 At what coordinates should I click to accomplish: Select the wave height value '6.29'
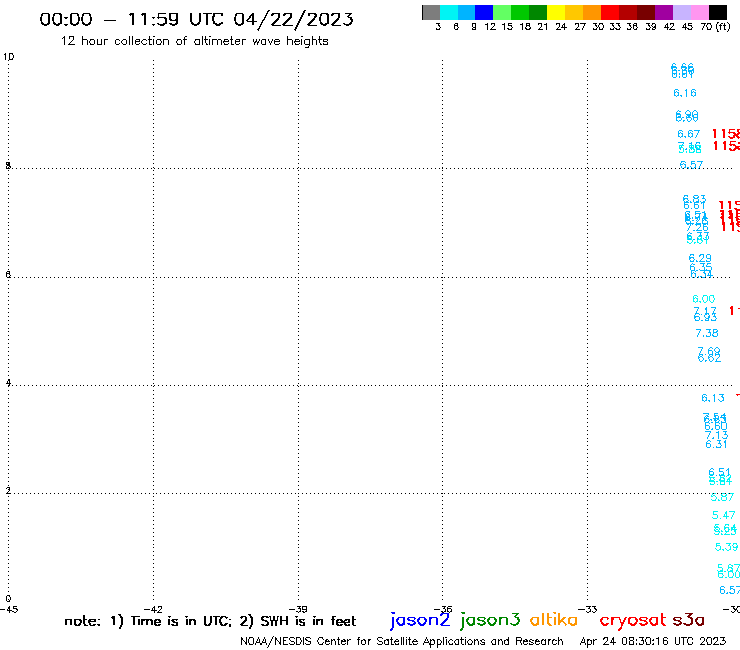(x=700, y=258)
